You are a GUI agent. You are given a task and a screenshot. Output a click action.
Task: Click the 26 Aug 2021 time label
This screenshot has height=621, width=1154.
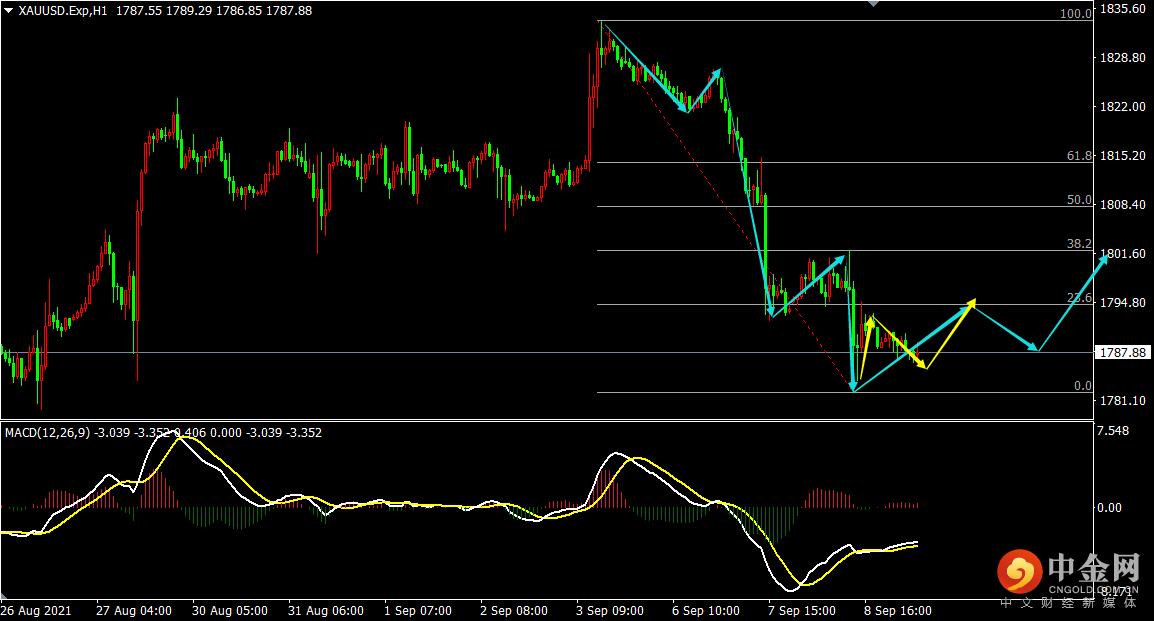coord(36,611)
